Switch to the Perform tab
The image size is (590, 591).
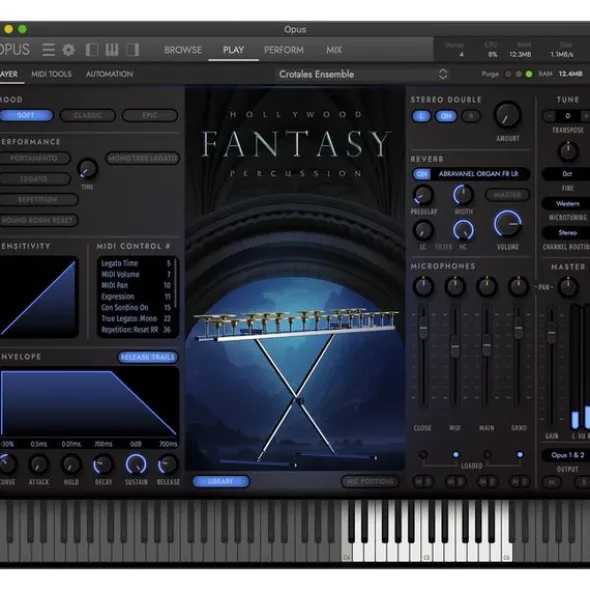pyautogui.click(x=284, y=50)
